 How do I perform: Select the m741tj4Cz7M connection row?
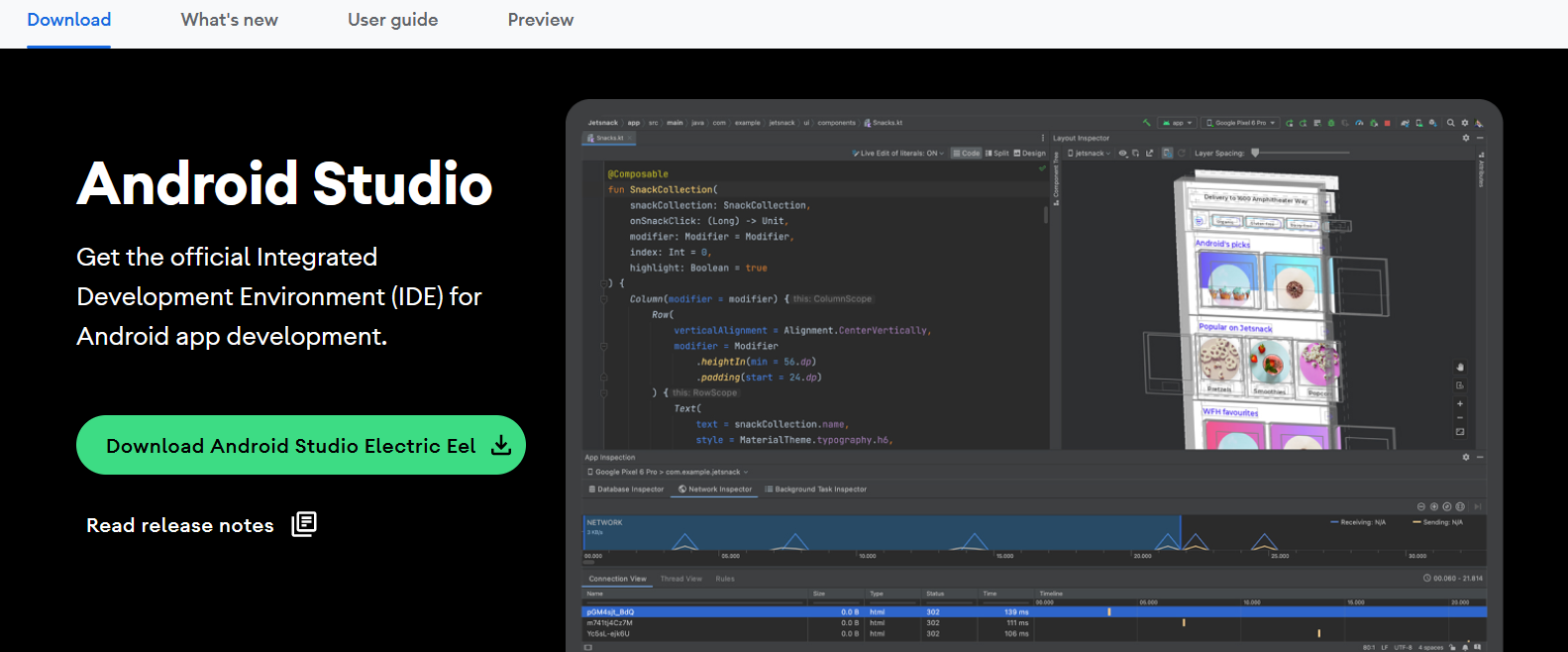[1034, 623]
